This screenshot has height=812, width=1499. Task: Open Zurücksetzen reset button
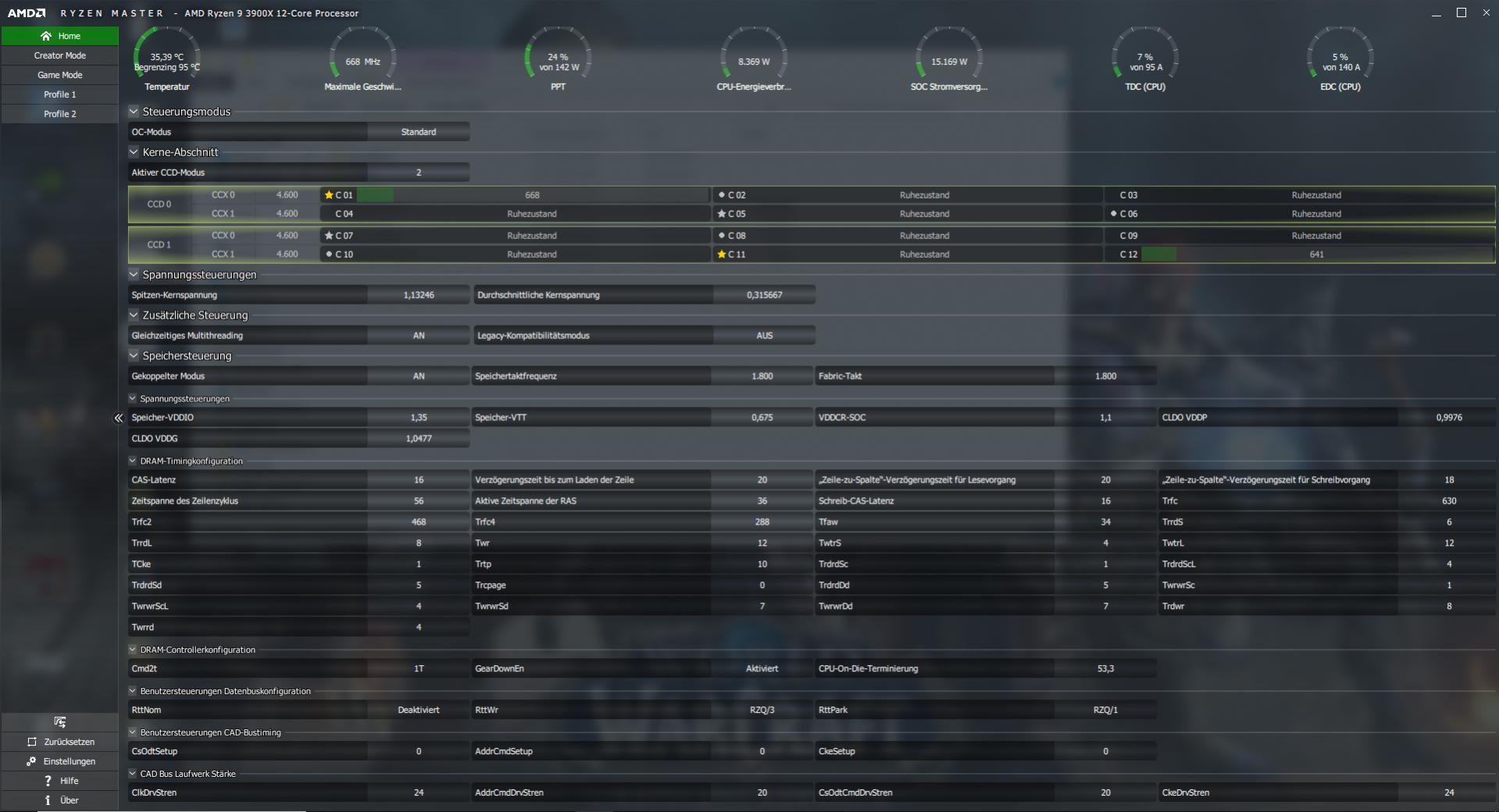pyautogui.click(x=60, y=742)
